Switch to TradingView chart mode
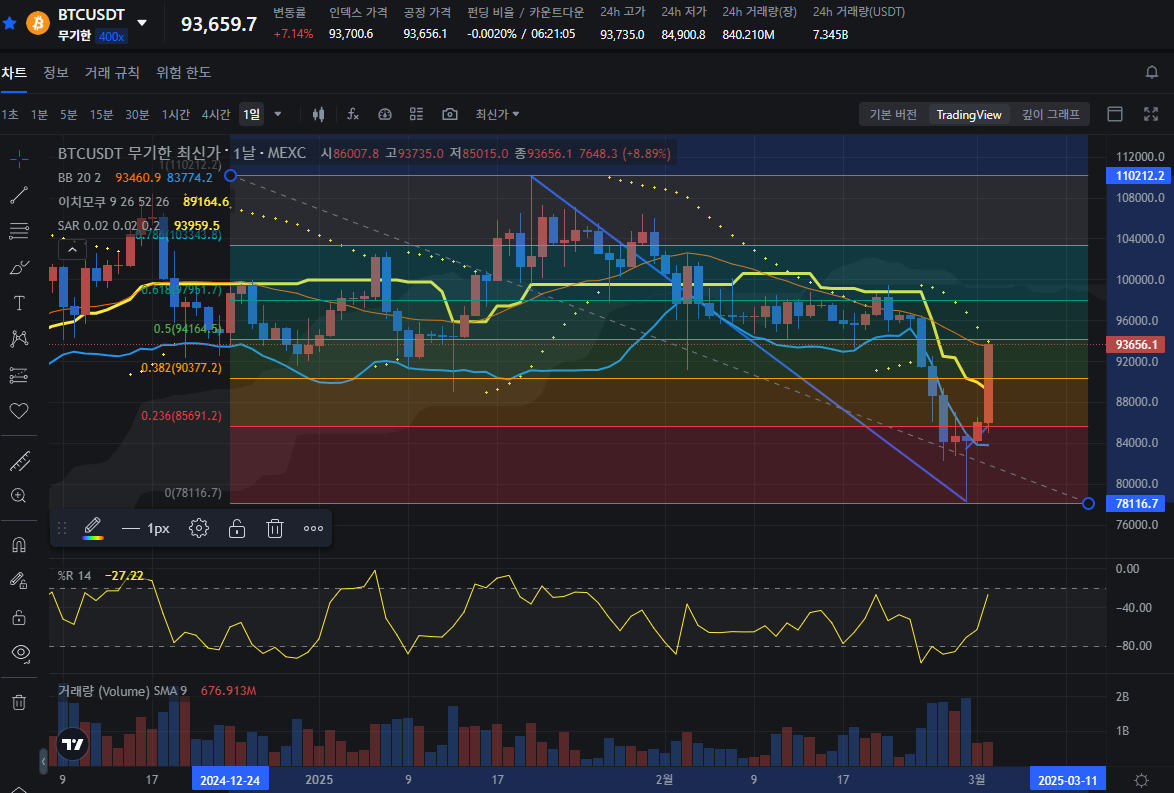Image resolution: width=1174 pixels, height=793 pixels. coord(969,115)
